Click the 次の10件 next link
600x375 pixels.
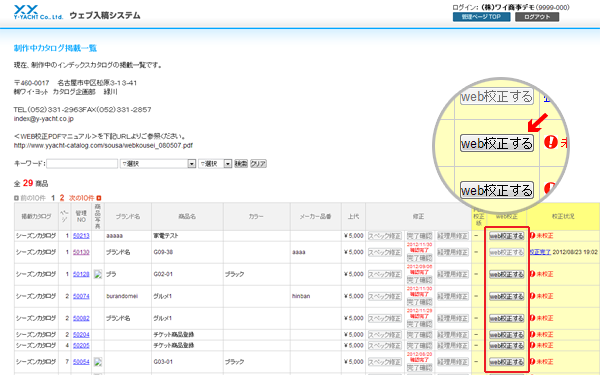[x=82, y=198]
